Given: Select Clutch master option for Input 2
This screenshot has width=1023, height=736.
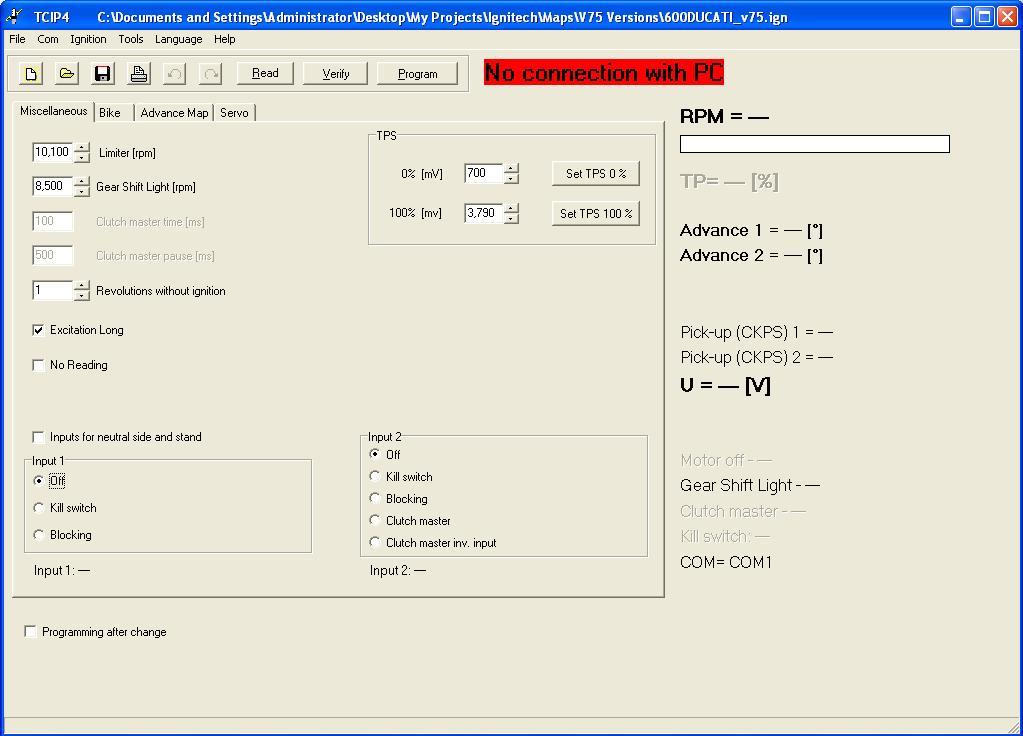Looking at the screenshot, I should point(375,520).
